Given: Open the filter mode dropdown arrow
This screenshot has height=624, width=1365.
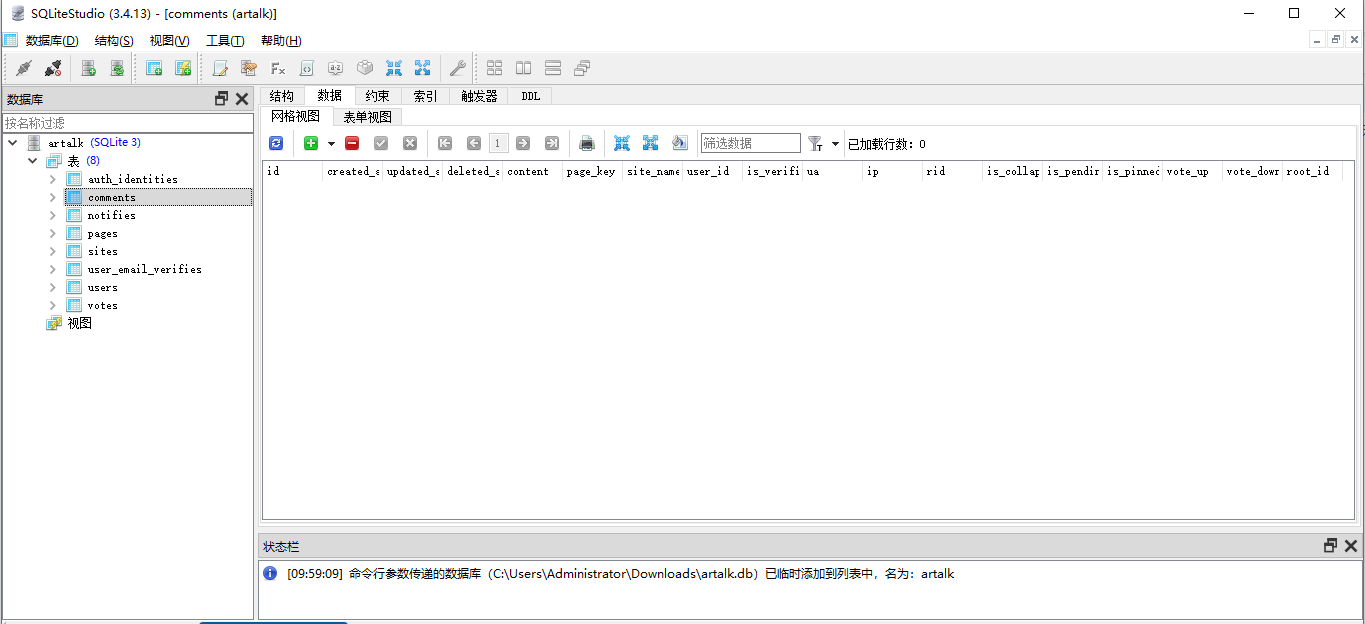Looking at the screenshot, I should point(835,144).
